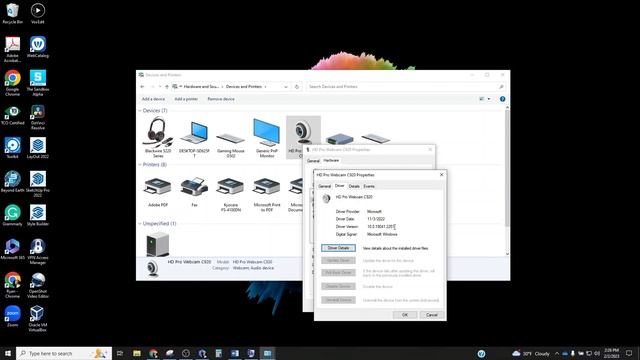Open Beyond Earth desktop shortcut

[13, 182]
